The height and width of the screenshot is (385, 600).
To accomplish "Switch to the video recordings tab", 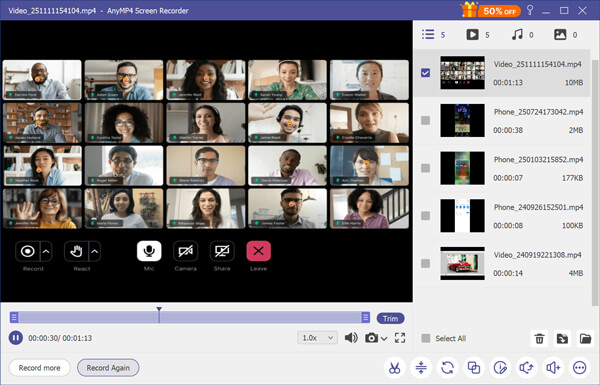I will click(478, 35).
